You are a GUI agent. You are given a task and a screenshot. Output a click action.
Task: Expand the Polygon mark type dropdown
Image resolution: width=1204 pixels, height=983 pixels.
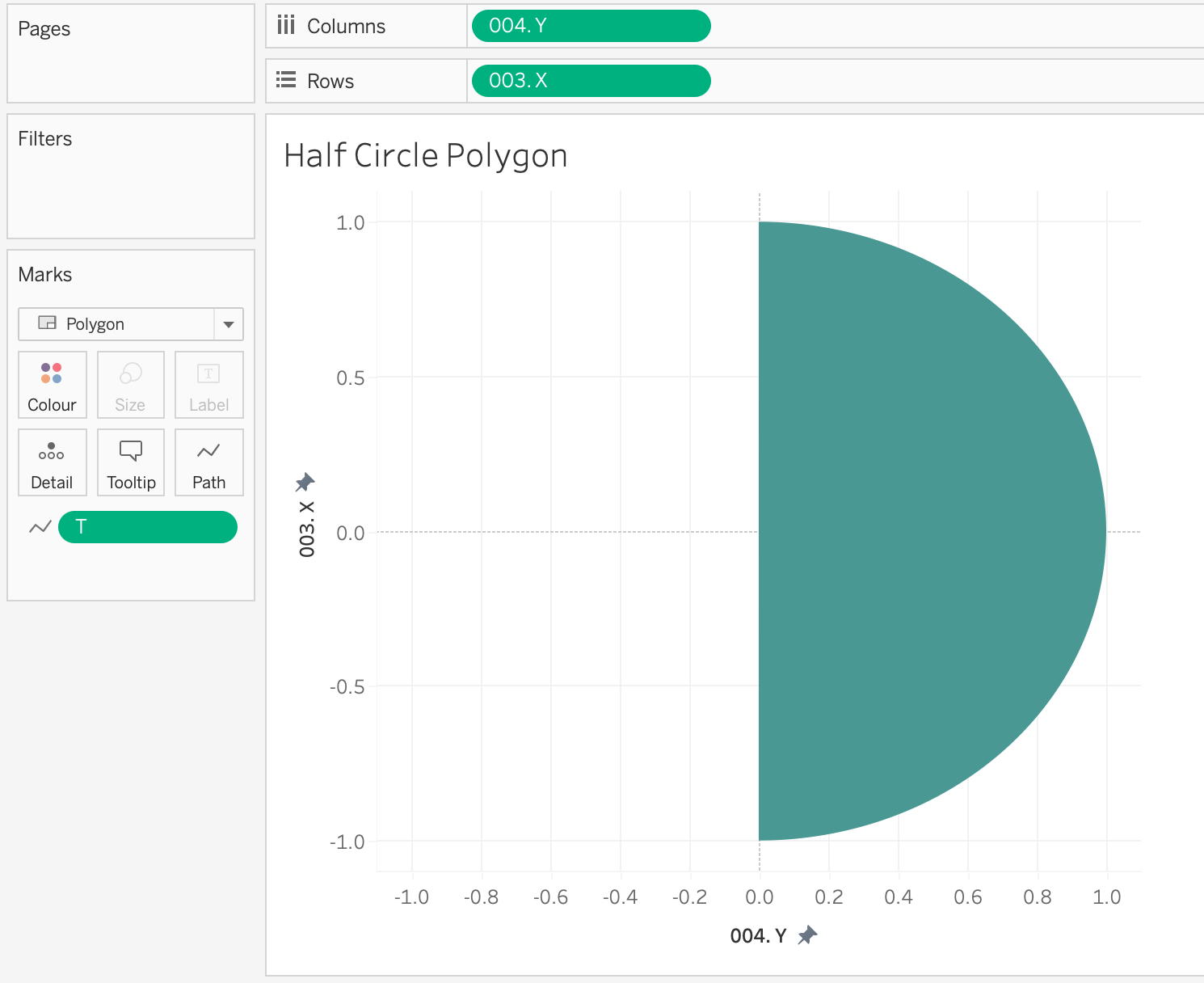[229, 324]
